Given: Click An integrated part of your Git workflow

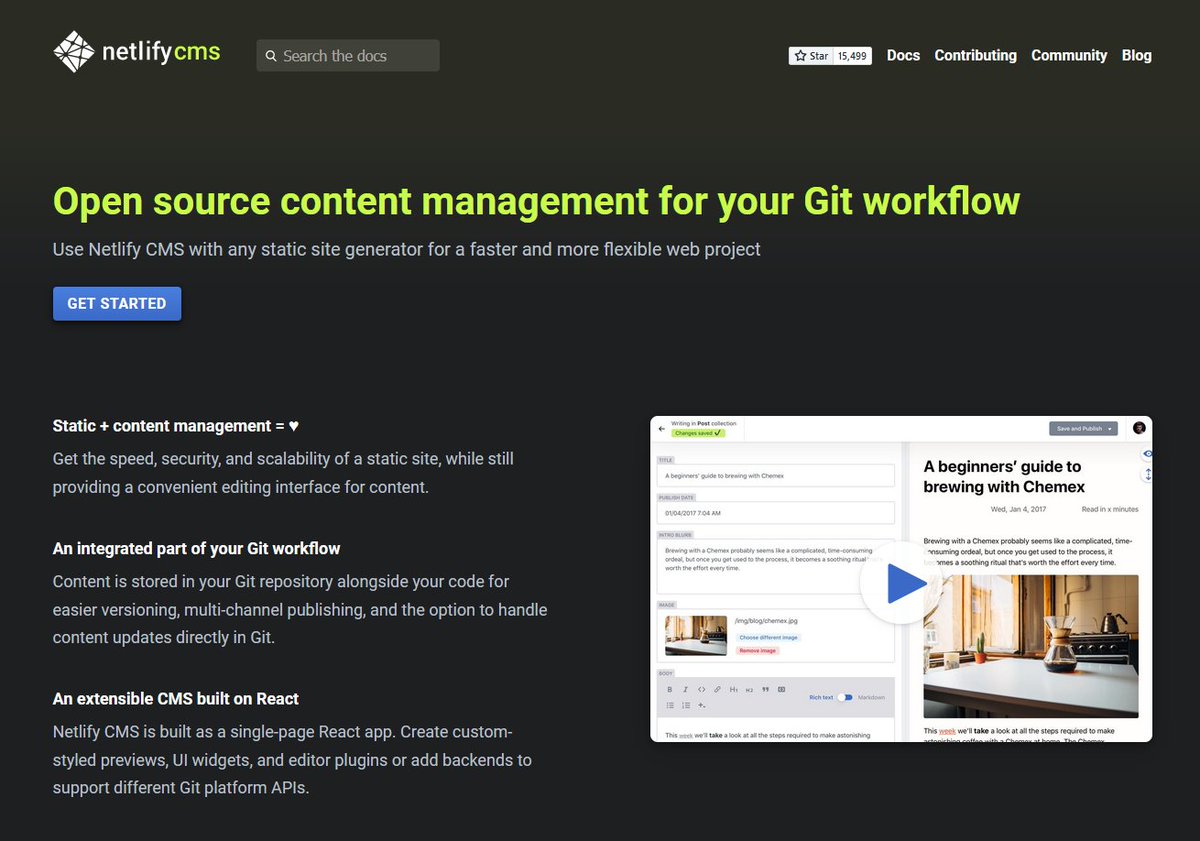Looking at the screenshot, I should (x=197, y=549).
